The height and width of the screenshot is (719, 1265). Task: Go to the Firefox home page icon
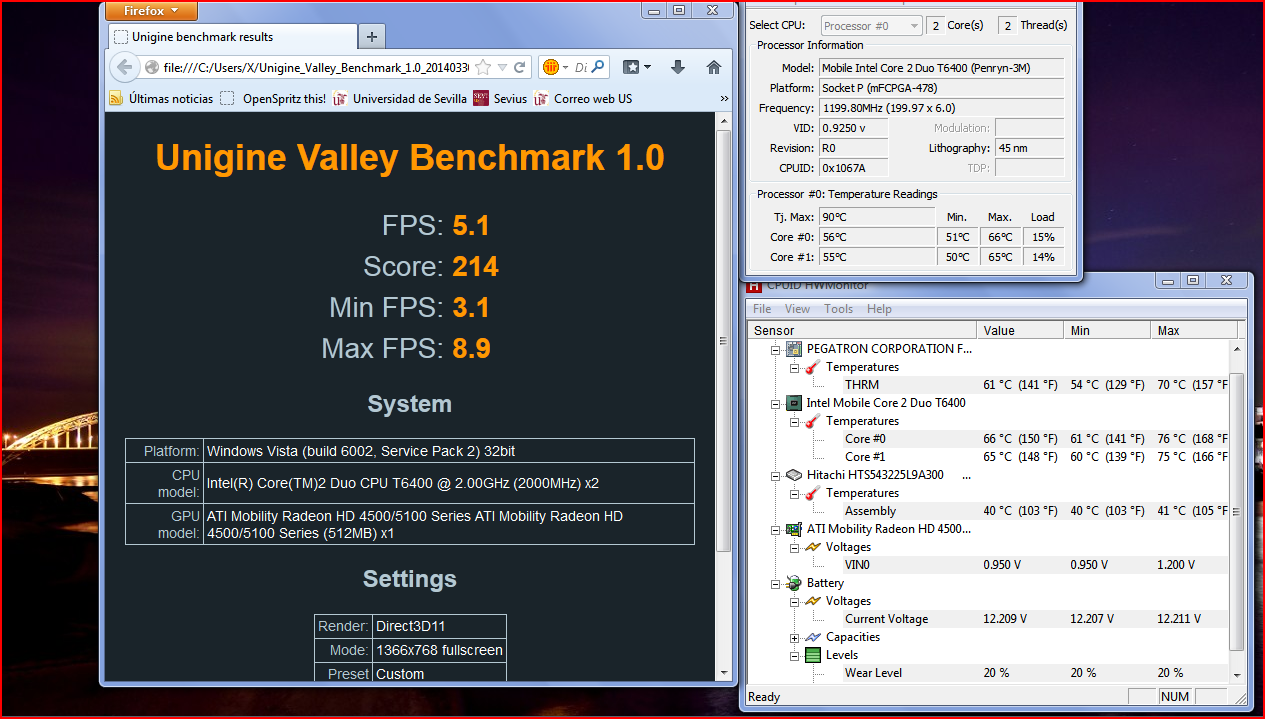pyautogui.click(x=713, y=67)
